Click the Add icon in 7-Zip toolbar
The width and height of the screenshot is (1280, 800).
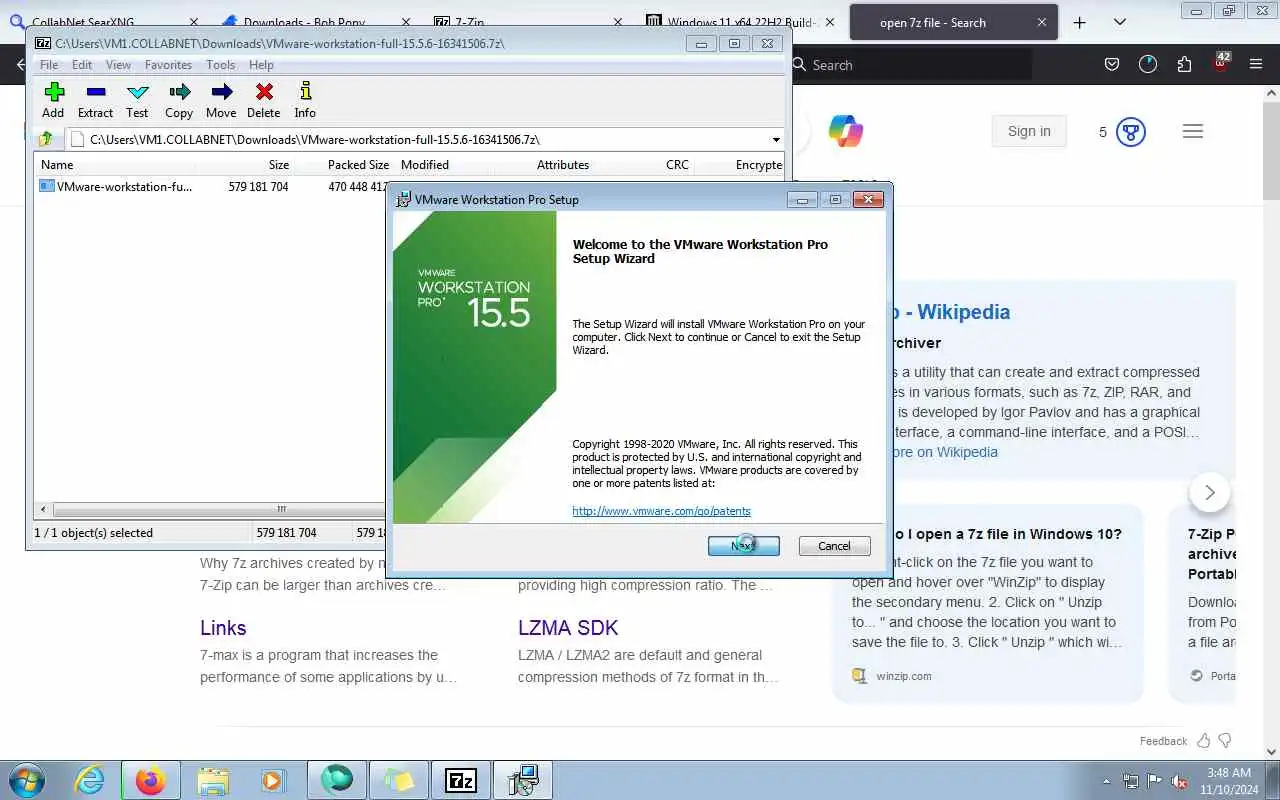point(54,92)
